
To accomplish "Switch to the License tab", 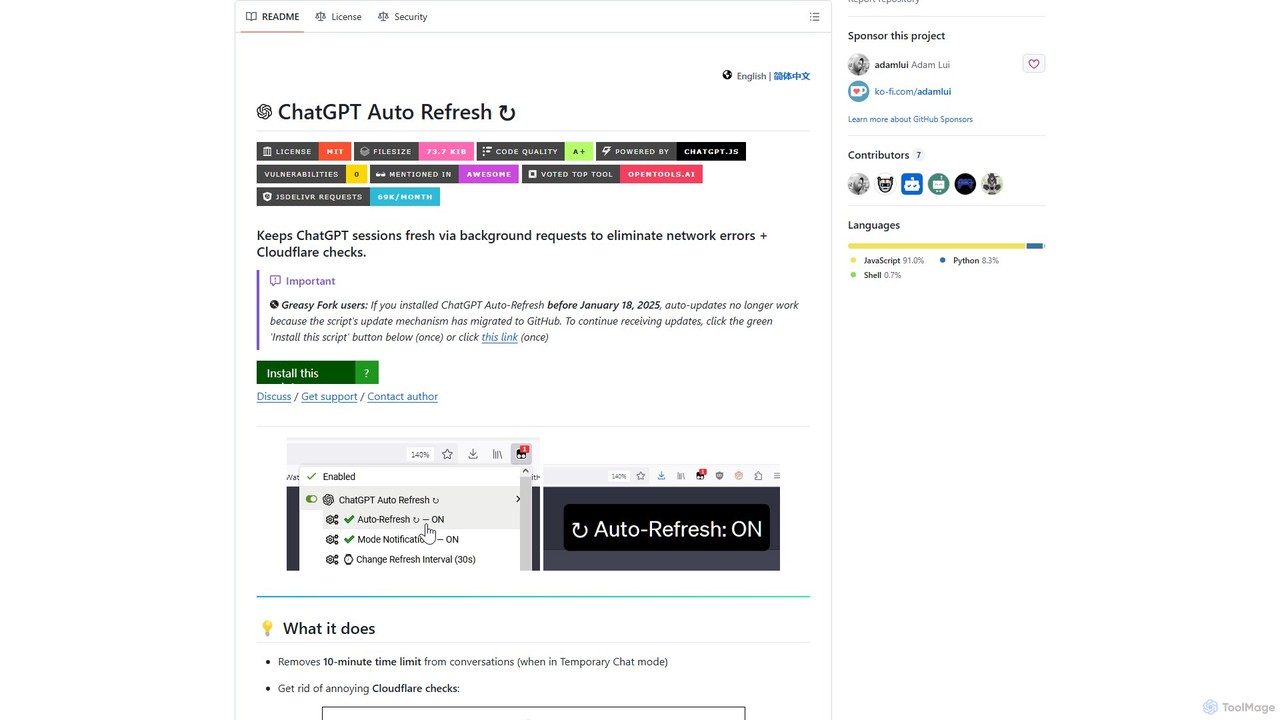I will click(x=338, y=17).
